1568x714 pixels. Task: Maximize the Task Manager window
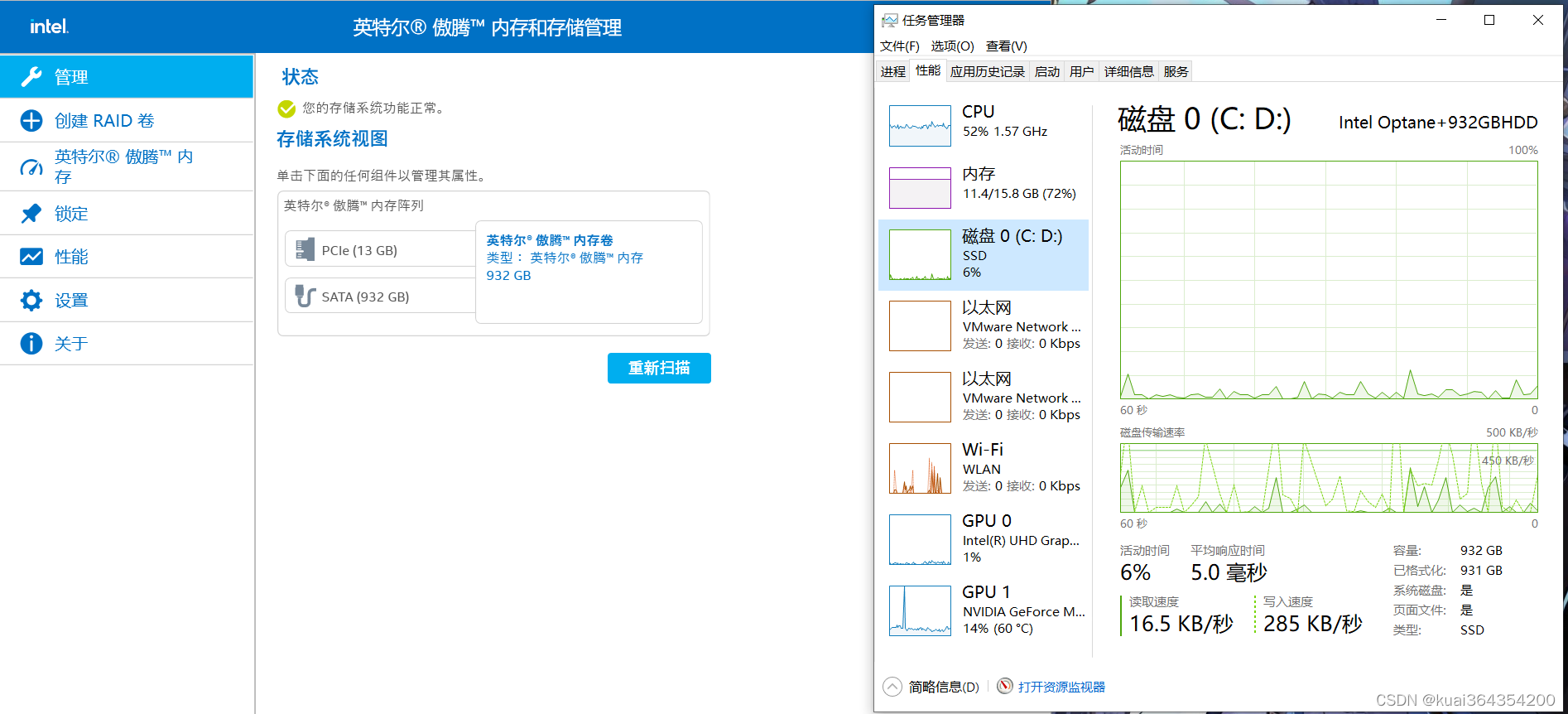click(1489, 20)
